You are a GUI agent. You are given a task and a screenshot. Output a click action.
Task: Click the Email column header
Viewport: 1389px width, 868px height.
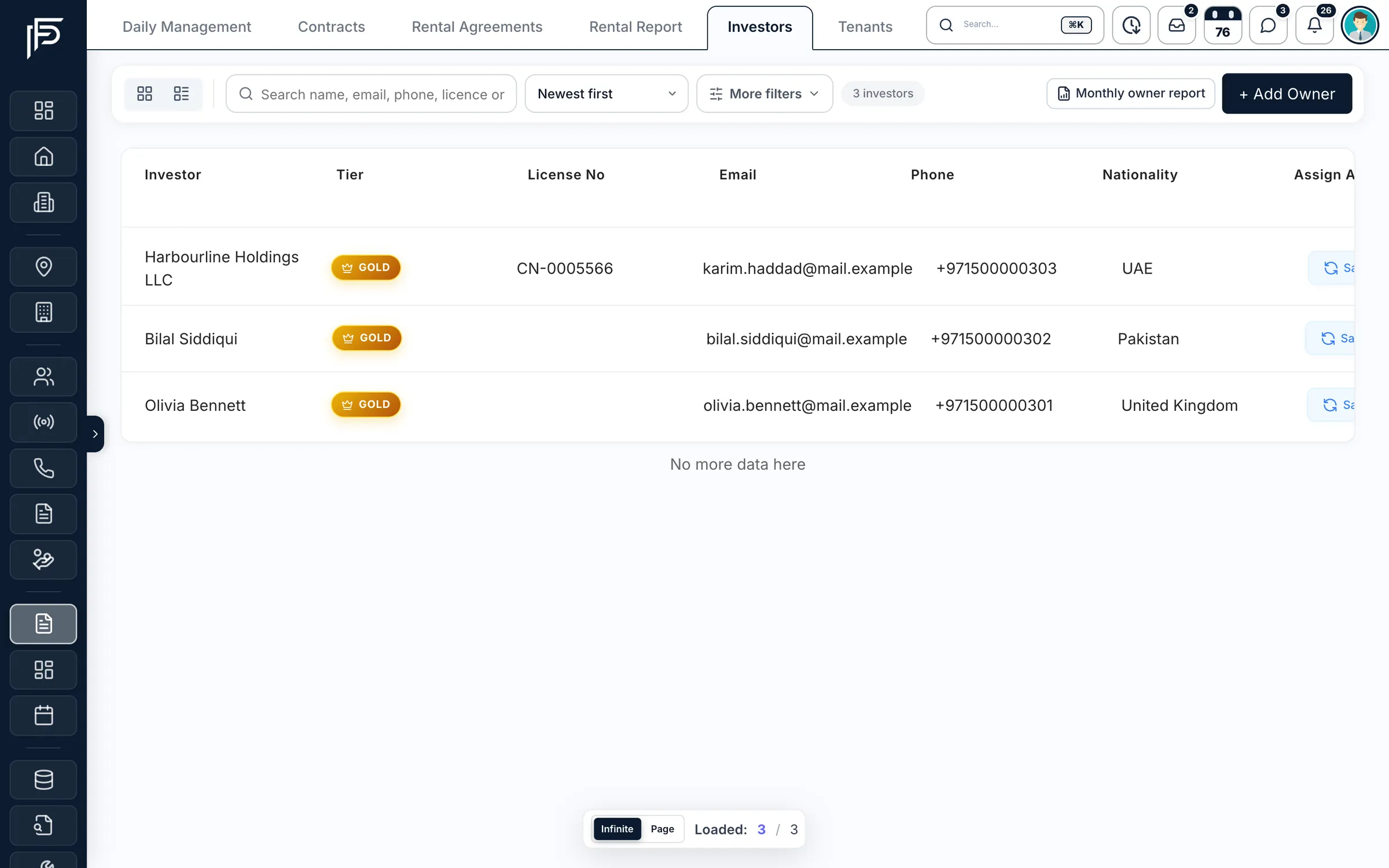coord(738,175)
